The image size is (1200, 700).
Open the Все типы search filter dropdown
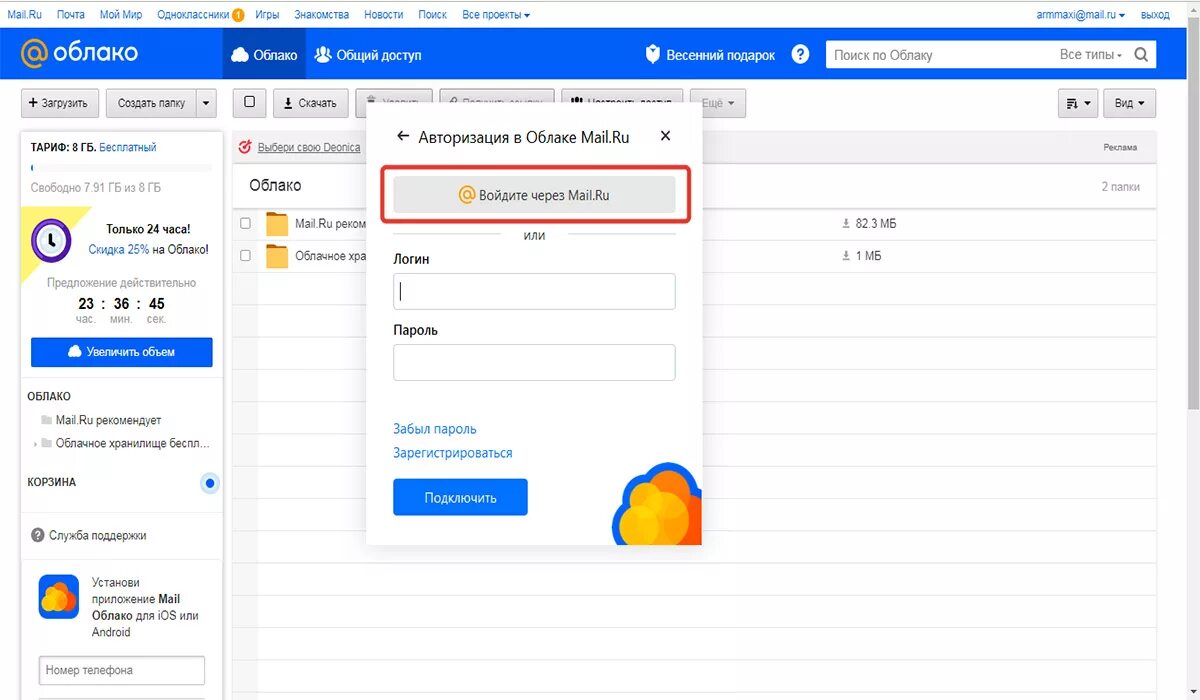click(1091, 55)
